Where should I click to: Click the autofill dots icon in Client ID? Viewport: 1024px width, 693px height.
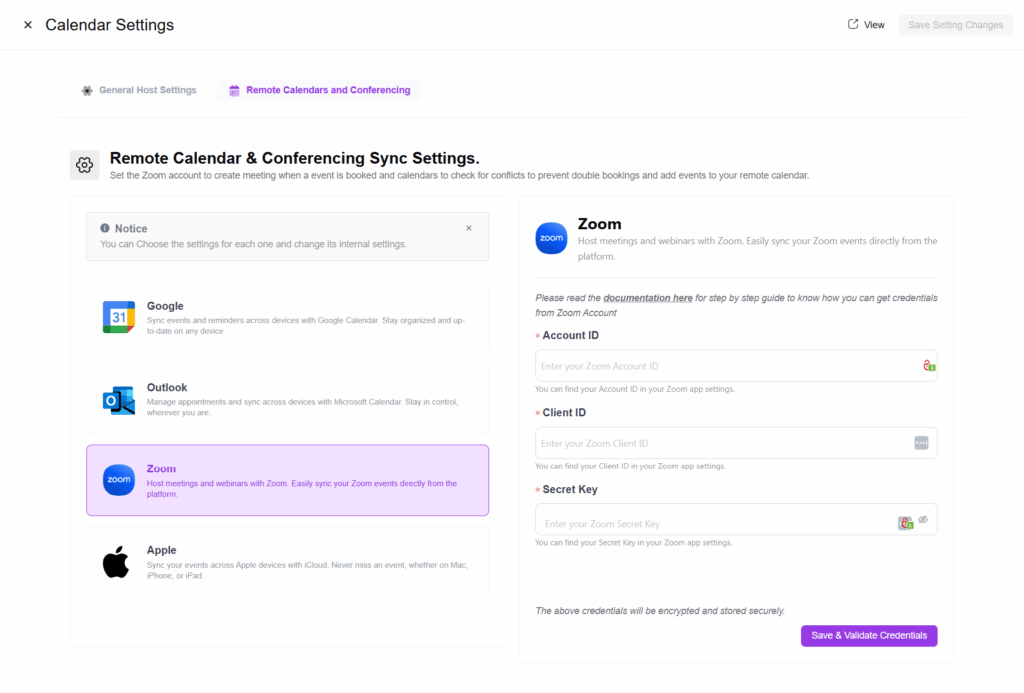point(921,443)
